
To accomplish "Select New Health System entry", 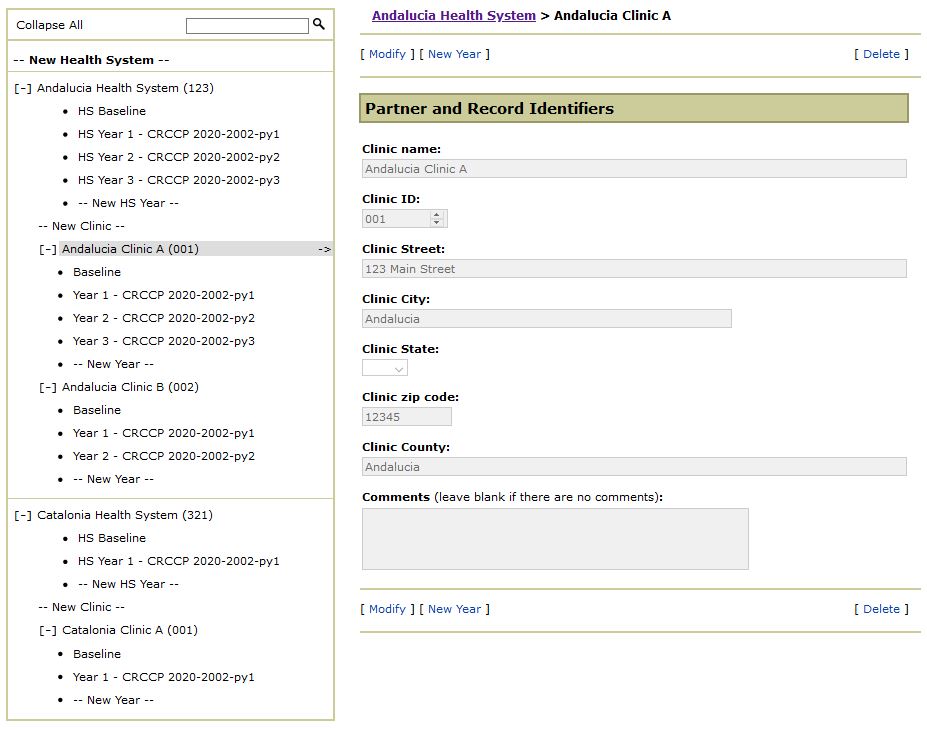I will pos(92,60).
